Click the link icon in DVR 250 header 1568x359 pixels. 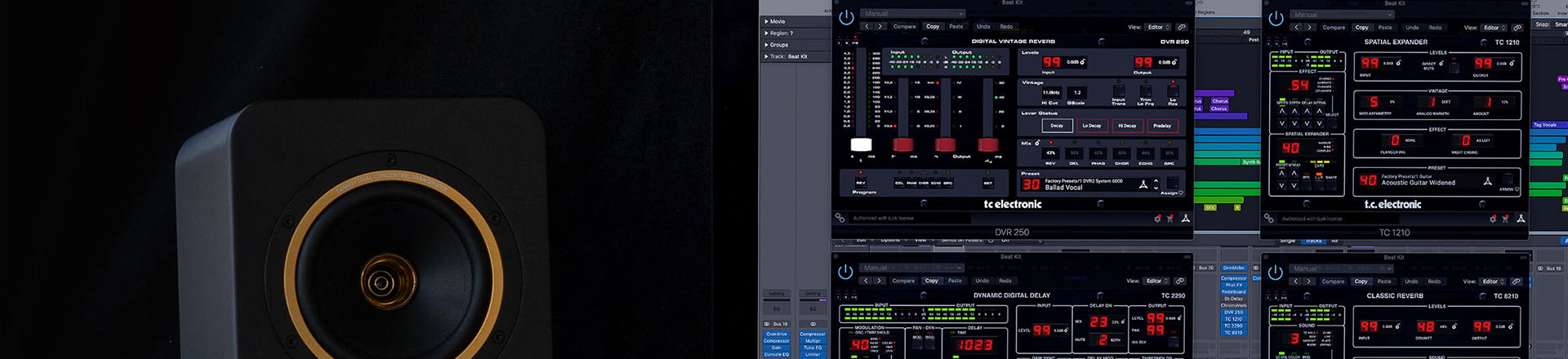[x=1181, y=27]
